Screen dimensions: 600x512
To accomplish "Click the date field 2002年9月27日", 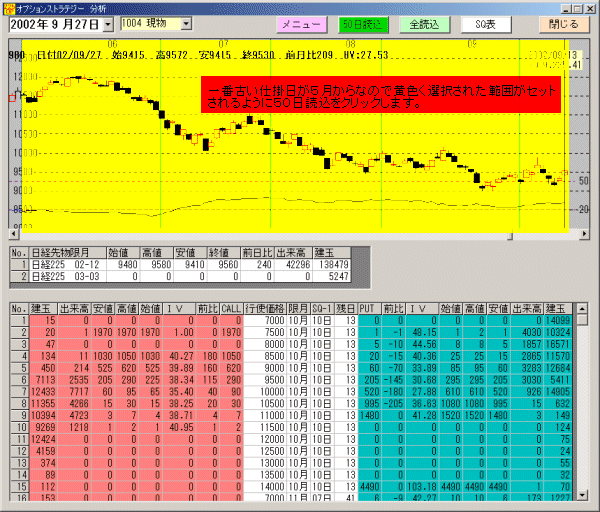I will [x=56, y=25].
